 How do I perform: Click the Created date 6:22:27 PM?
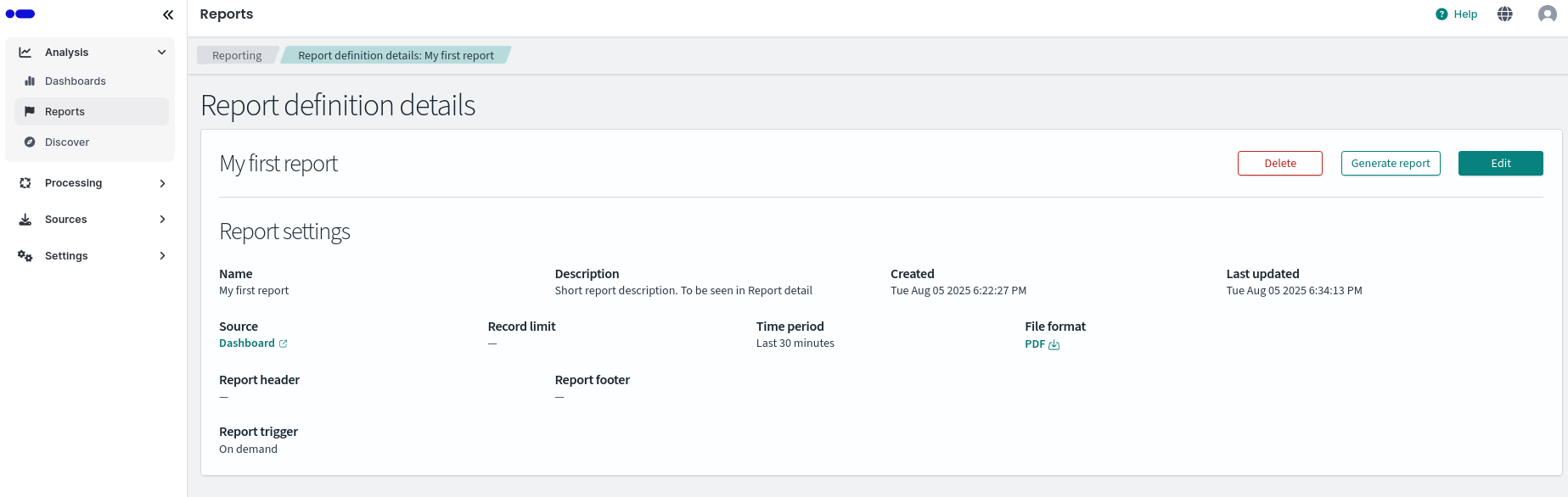[958, 291]
